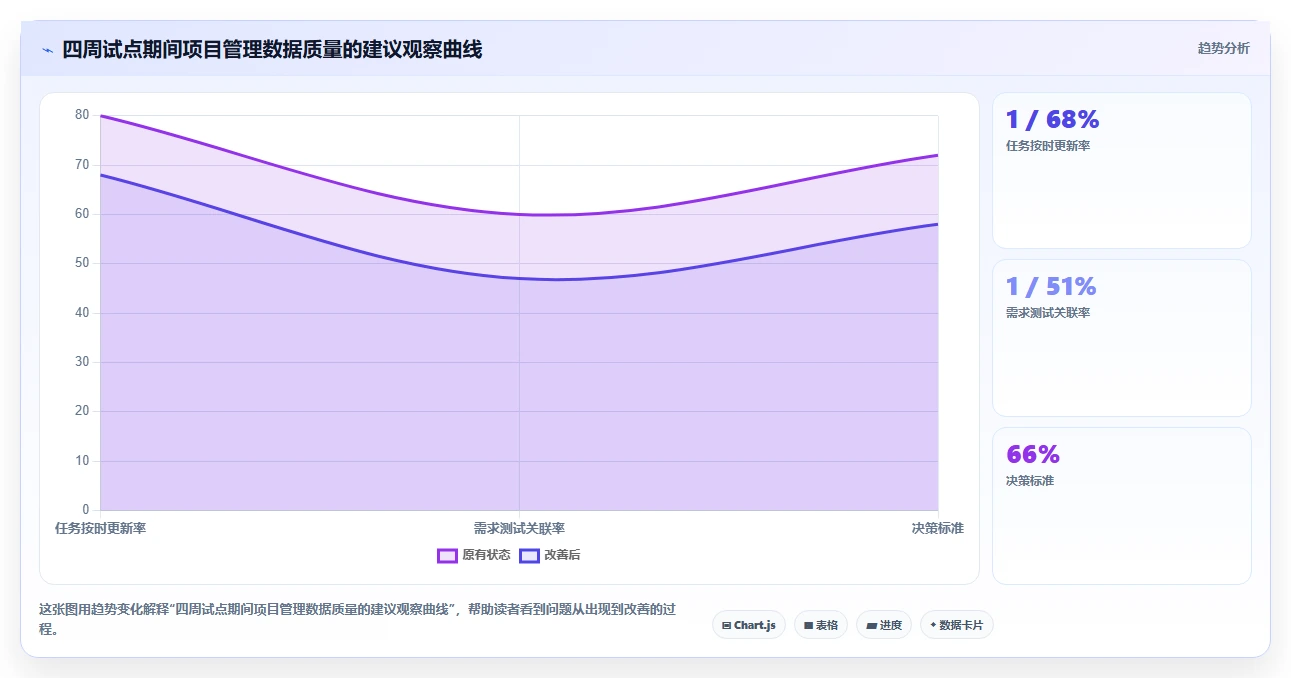Click the 表格 tag
The image size is (1291, 678).
[821, 625]
